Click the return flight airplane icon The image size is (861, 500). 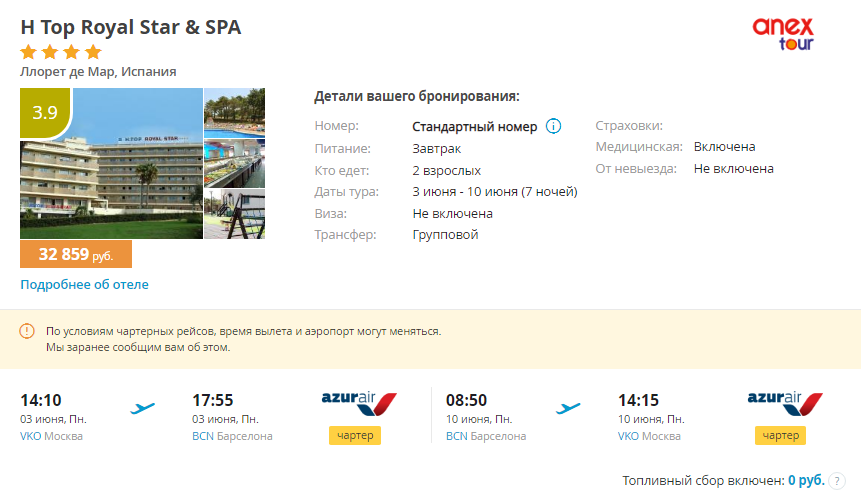click(569, 408)
